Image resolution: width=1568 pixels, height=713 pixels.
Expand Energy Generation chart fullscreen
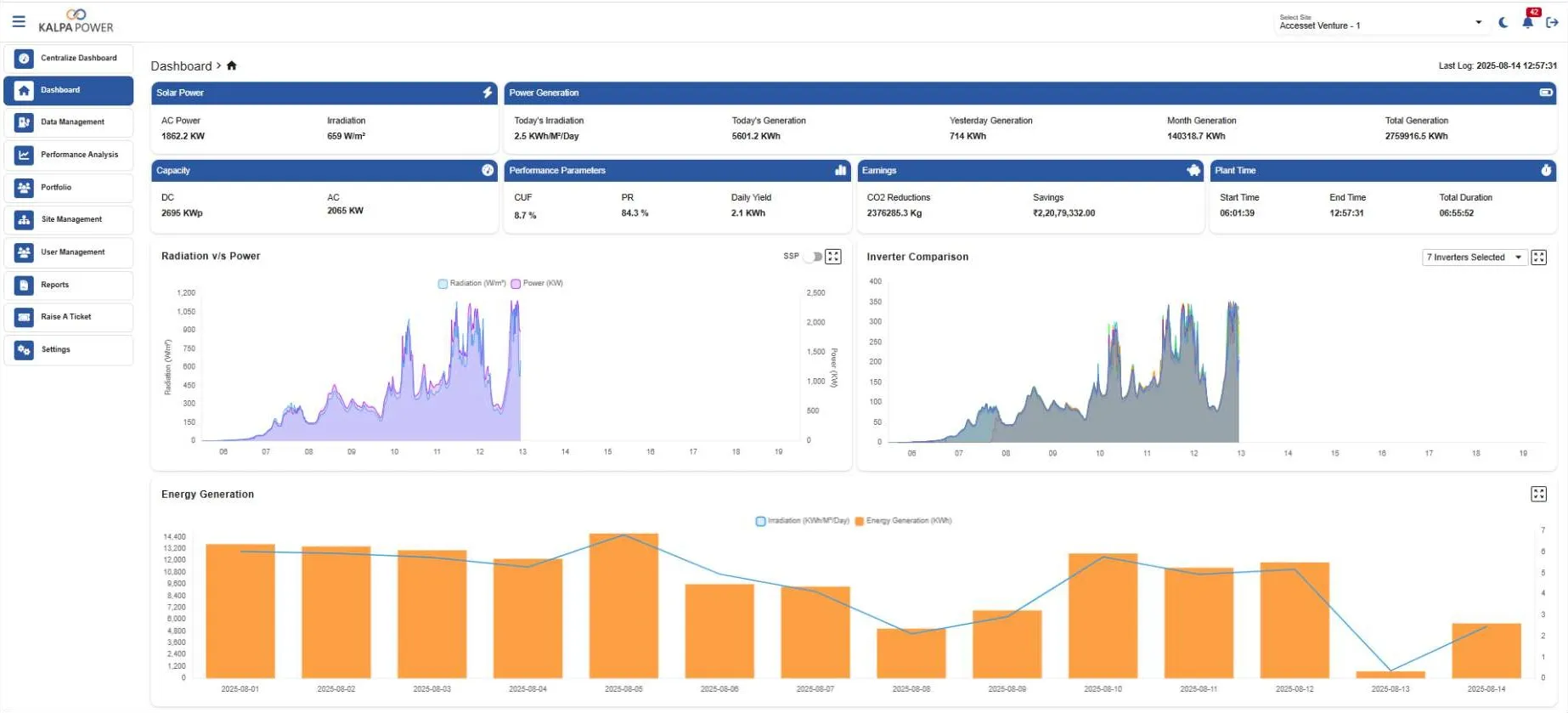coord(1538,495)
